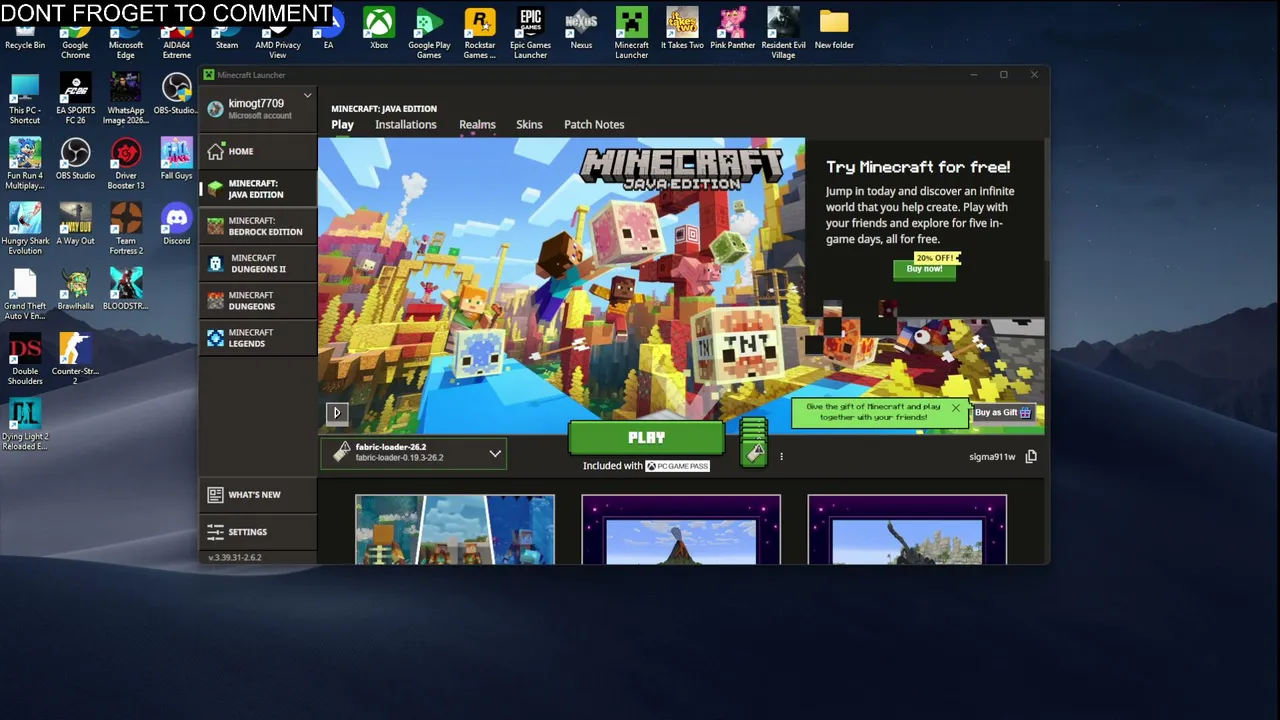
Task: Select the Fall Guys desktop shortcut
Action: coord(176,159)
